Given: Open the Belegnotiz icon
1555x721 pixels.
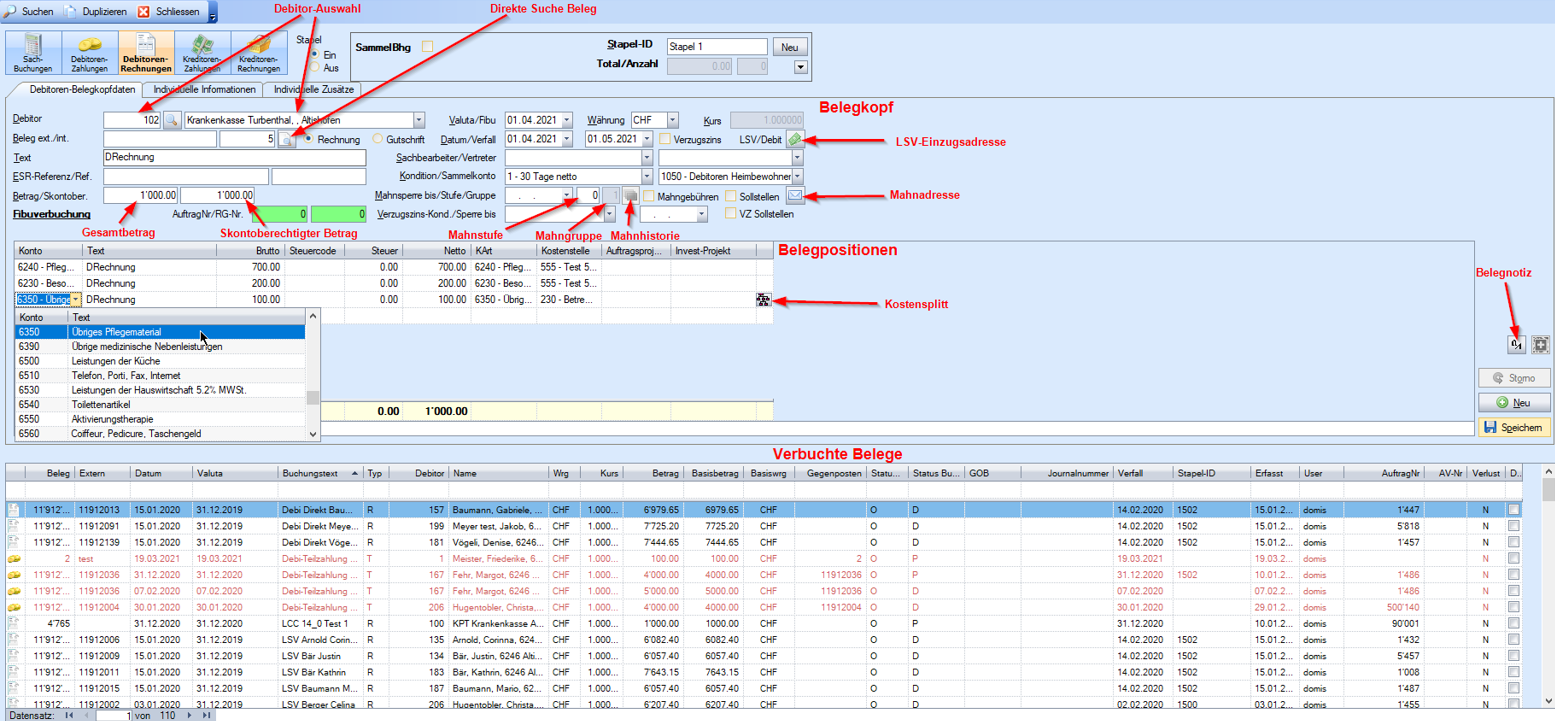Looking at the screenshot, I should [x=1517, y=344].
